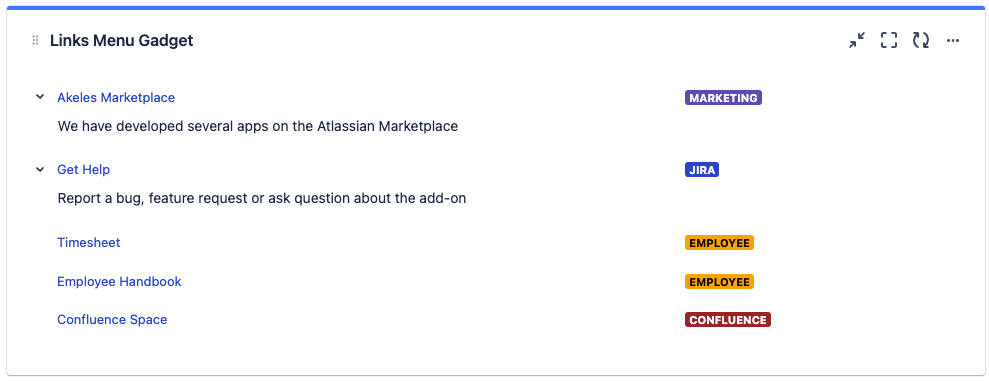989x382 pixels.
Task: Click the purple MARKETING label
Action: coord(723,98)
